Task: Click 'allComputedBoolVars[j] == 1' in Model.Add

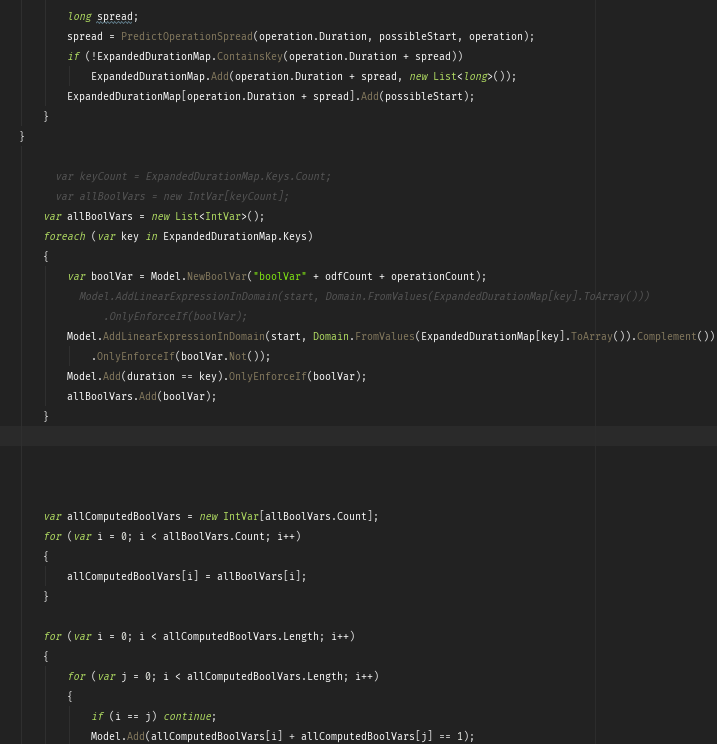Action: tap(384, 736)
